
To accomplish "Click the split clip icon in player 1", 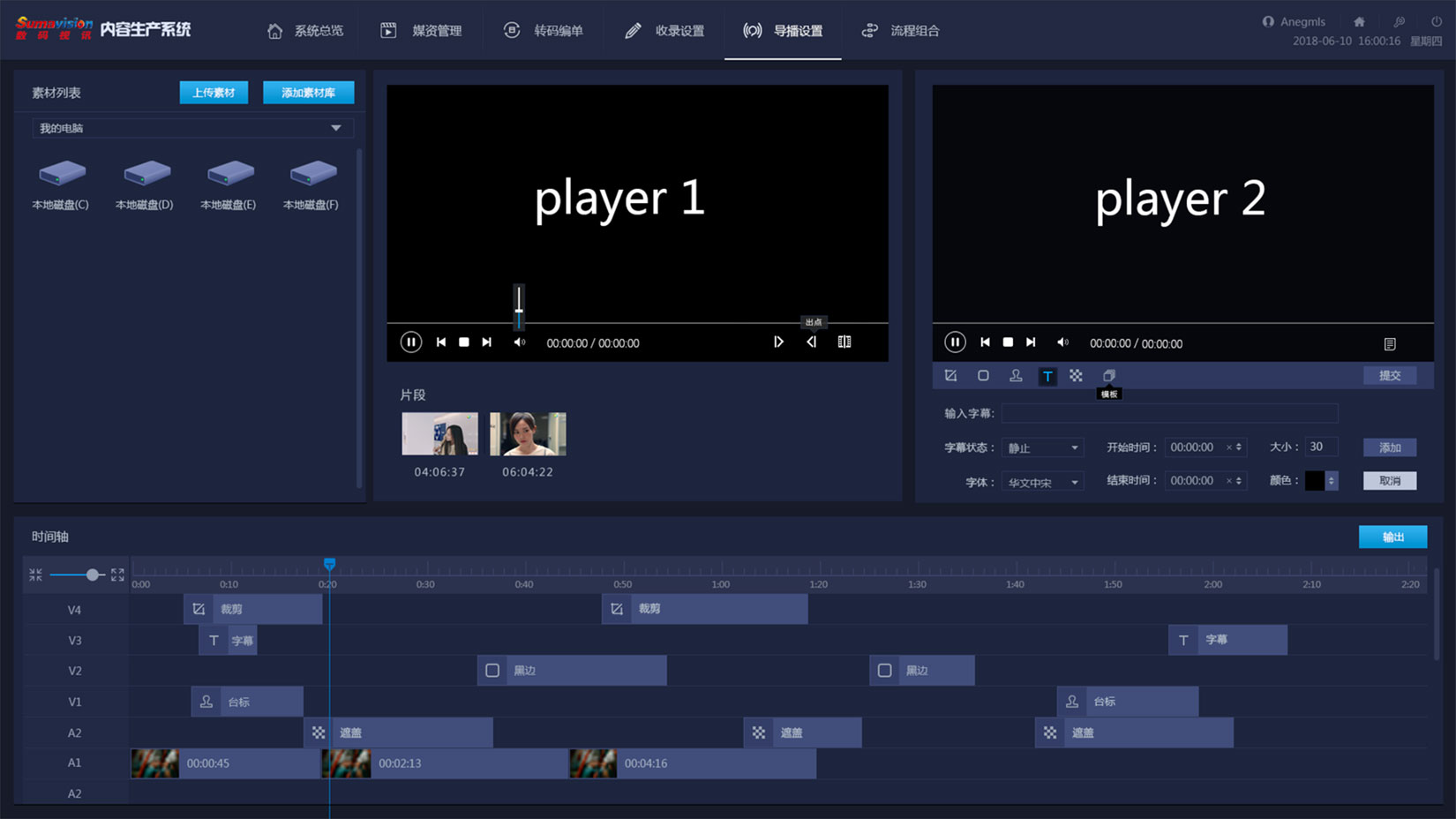I will [x=844, y=342].
